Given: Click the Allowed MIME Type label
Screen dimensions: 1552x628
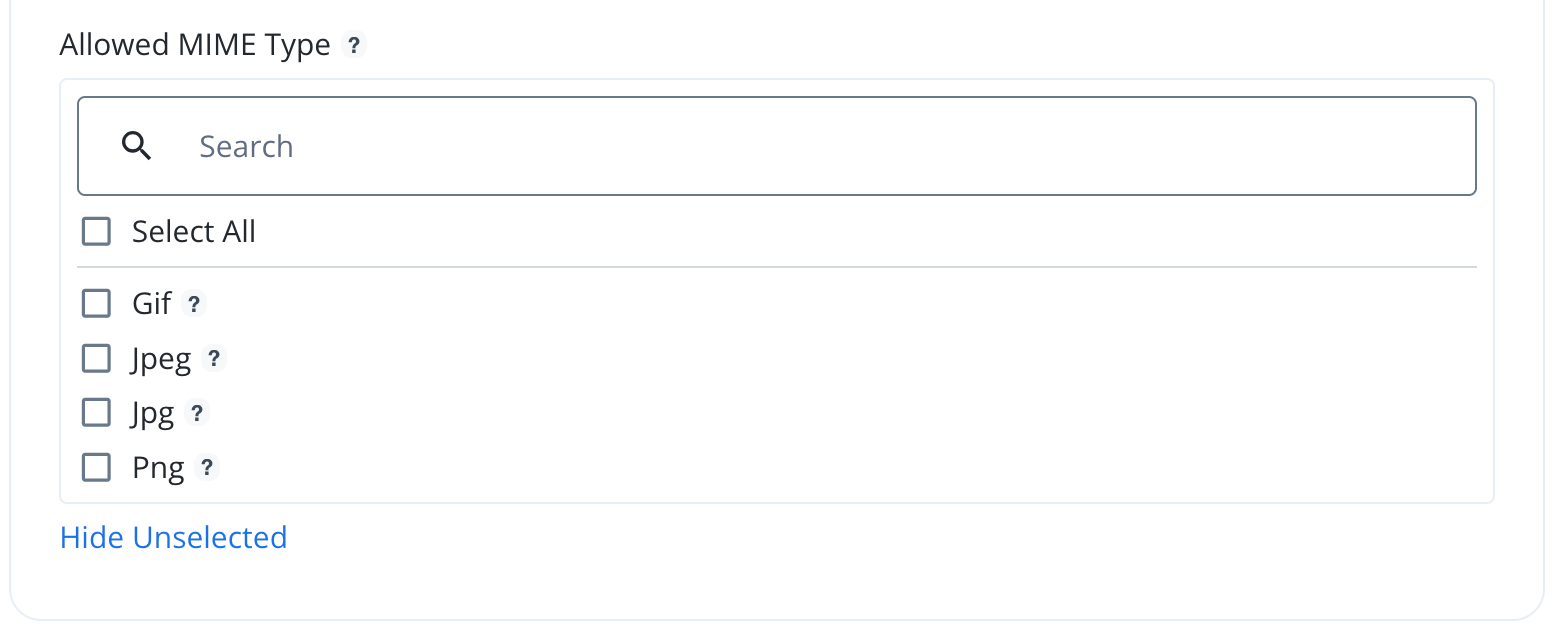Looking at the screenshot, I should pos(195,44).
